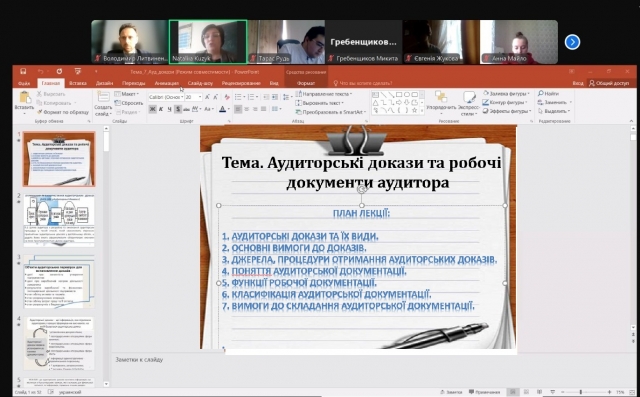The height and width of the screenshot is (397, 640).
Task: Open character spacing AV dropdown
Action: click(196, 109)
